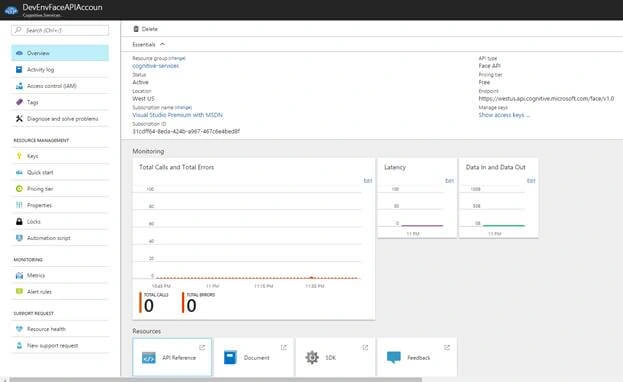Click the Activity log icon

click(x=19, y=70)
